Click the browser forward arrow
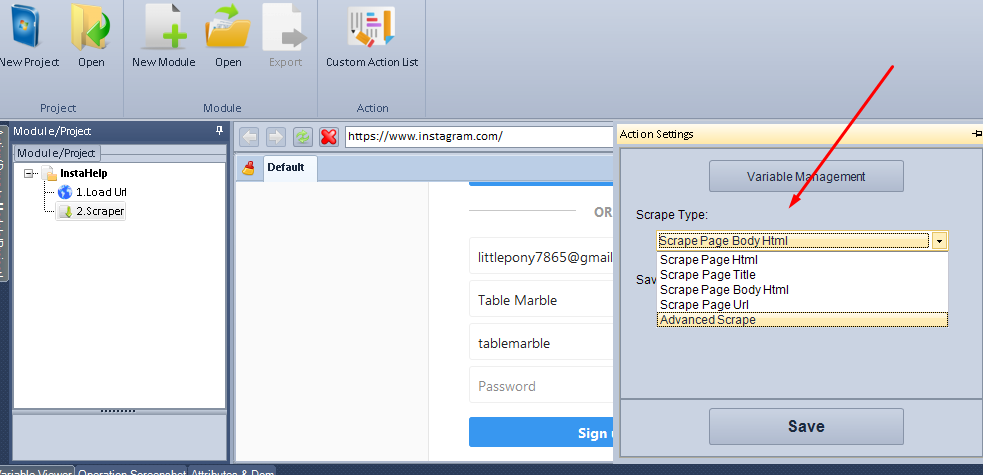The width and height of the screenshot is (983, 475). pyautogui.click(x=275, y=136)
